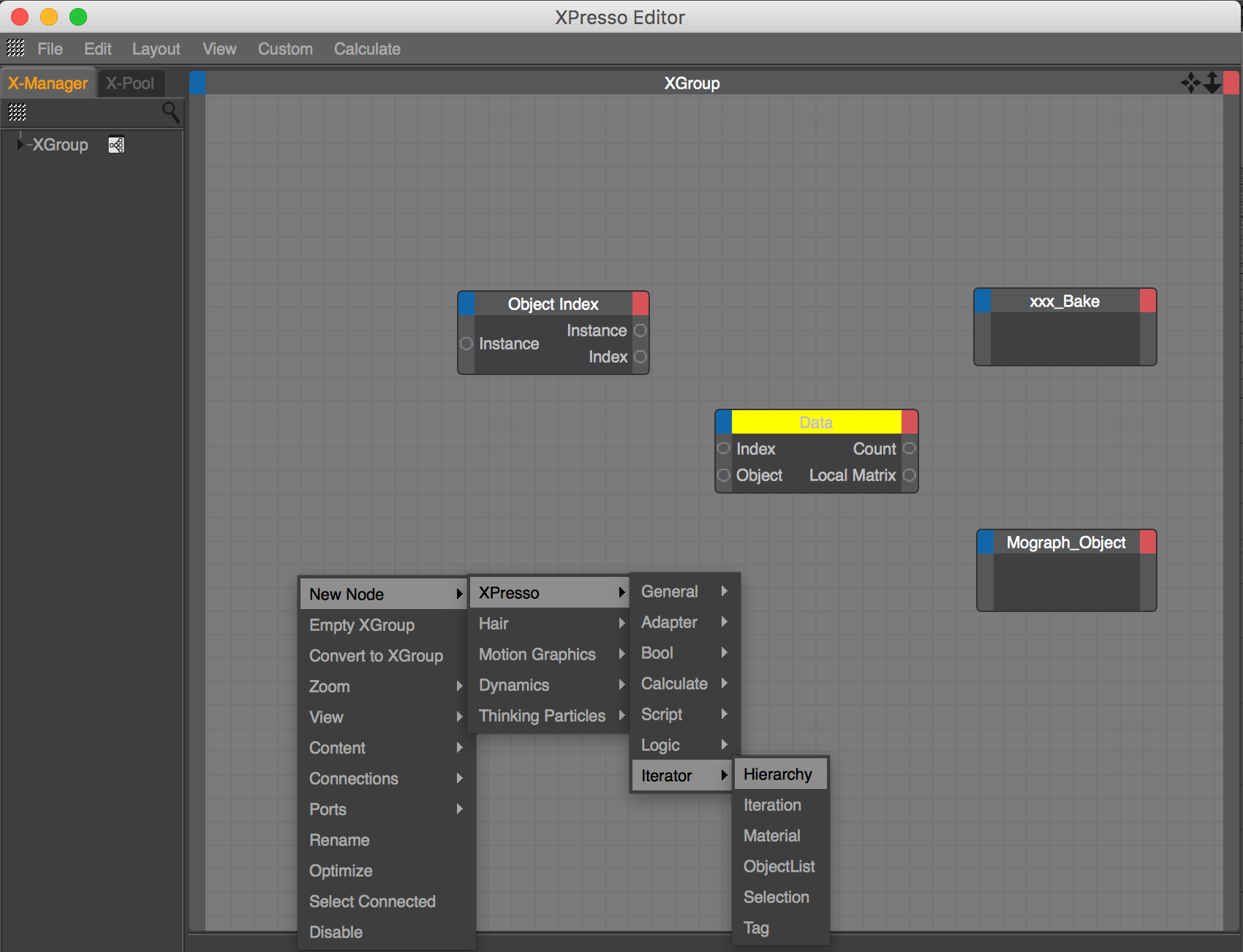Expand the XGroup tree item in X-Manager
Image resolution: width=1243 pixels, height=952 pixels.
pyautogui.click(x=20, y=145)
